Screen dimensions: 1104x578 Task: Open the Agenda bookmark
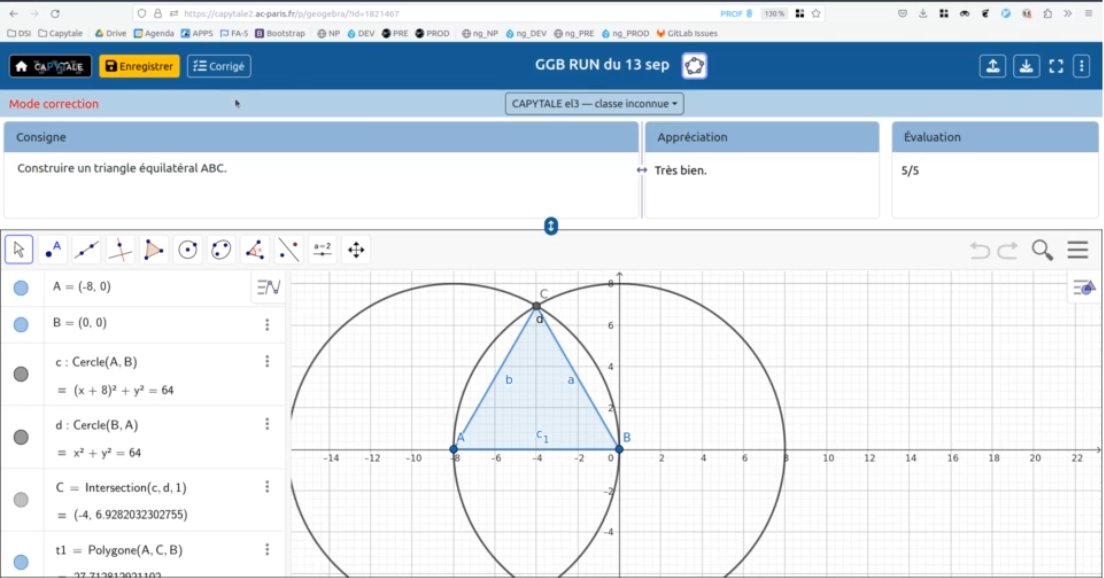153,33
